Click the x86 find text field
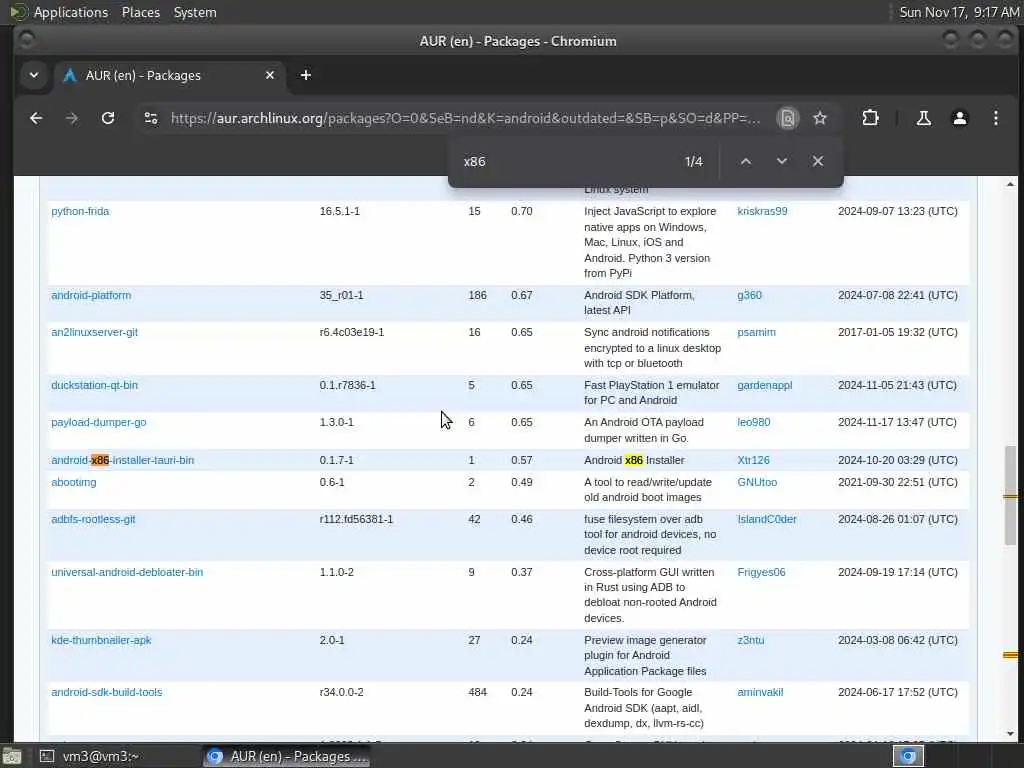This screenshot has height=768, width=1024. pos(568,161)
